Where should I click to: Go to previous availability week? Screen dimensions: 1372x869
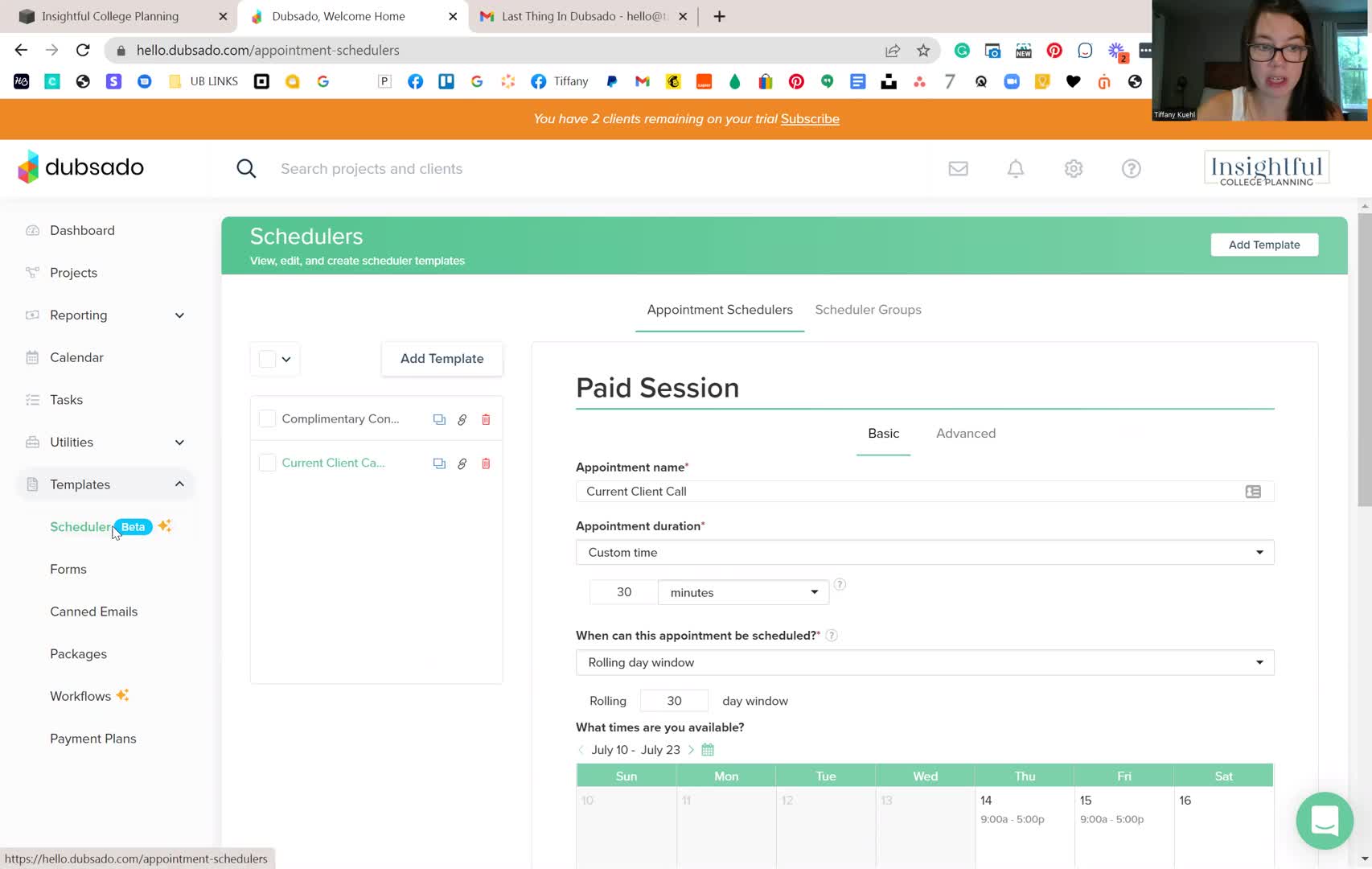(x=581, y=750)
